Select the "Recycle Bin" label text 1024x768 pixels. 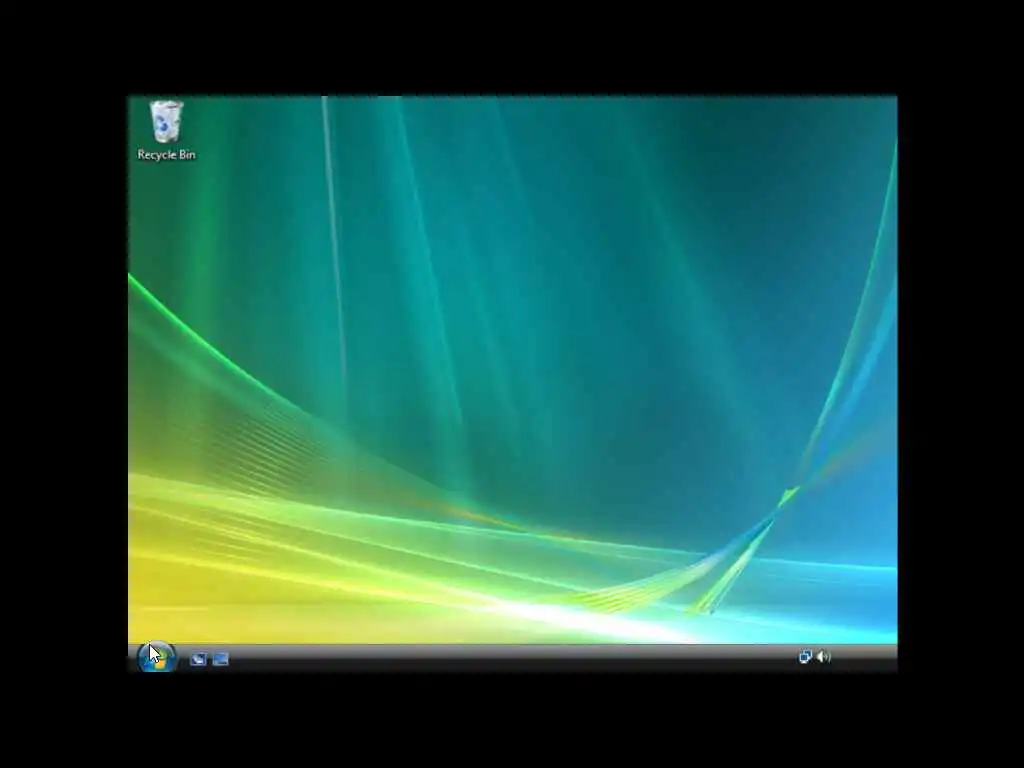(167, 155)
